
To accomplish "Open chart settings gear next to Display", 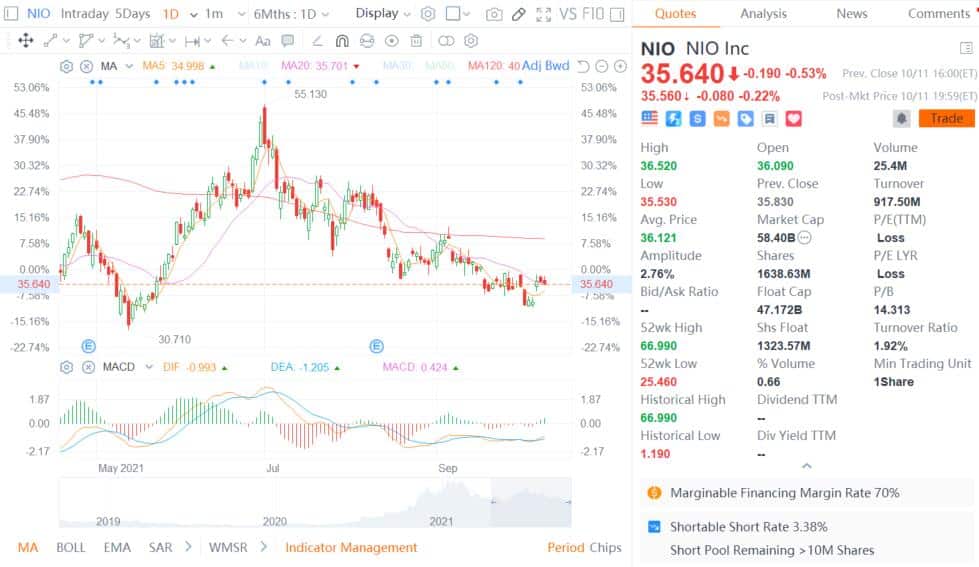I will [x=428, y=14].
